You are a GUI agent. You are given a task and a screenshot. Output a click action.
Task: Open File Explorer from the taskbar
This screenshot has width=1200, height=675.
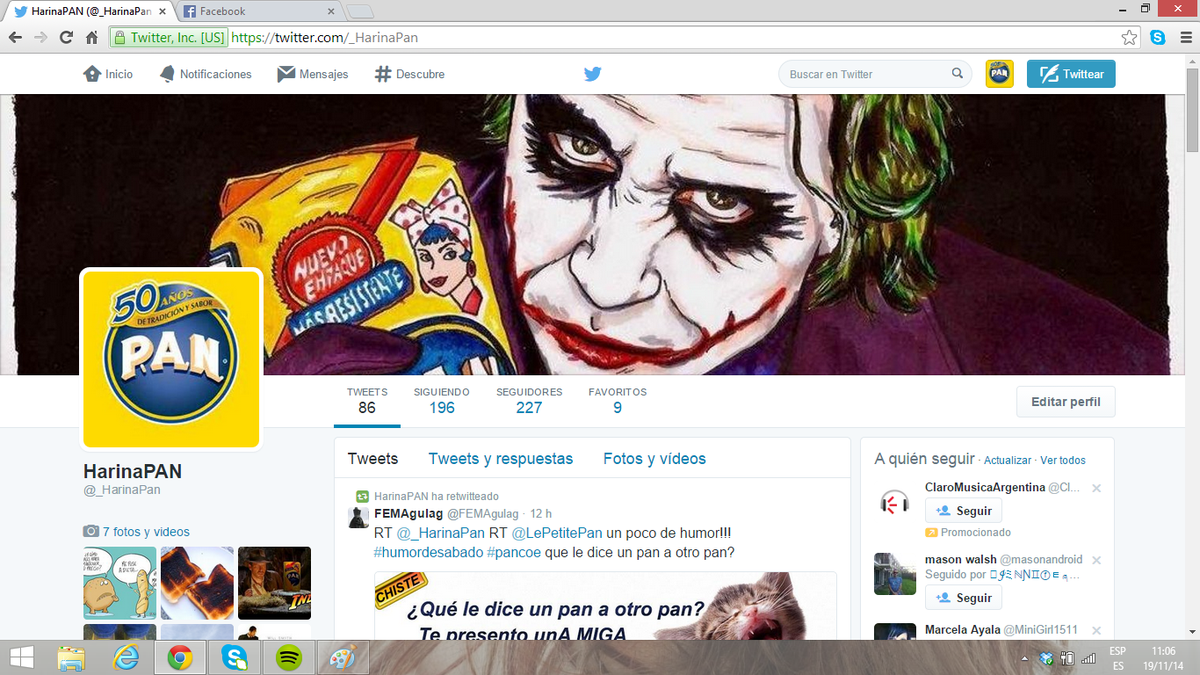coord(71,658)
